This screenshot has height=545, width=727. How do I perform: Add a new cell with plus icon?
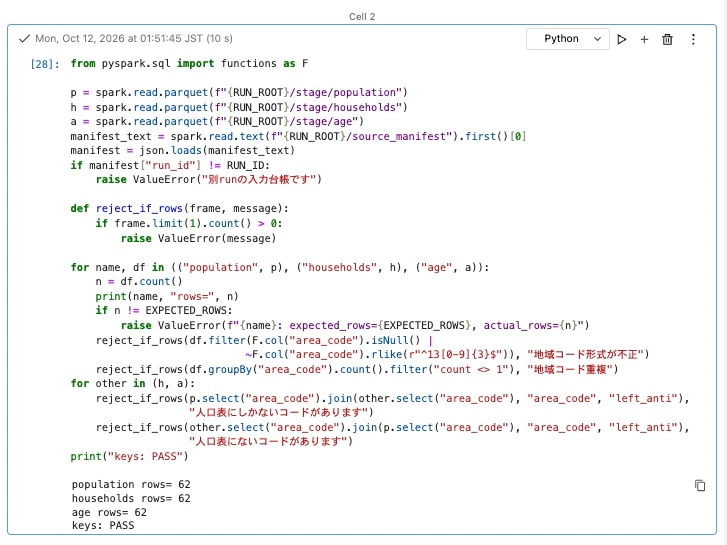tap(644, 39)
